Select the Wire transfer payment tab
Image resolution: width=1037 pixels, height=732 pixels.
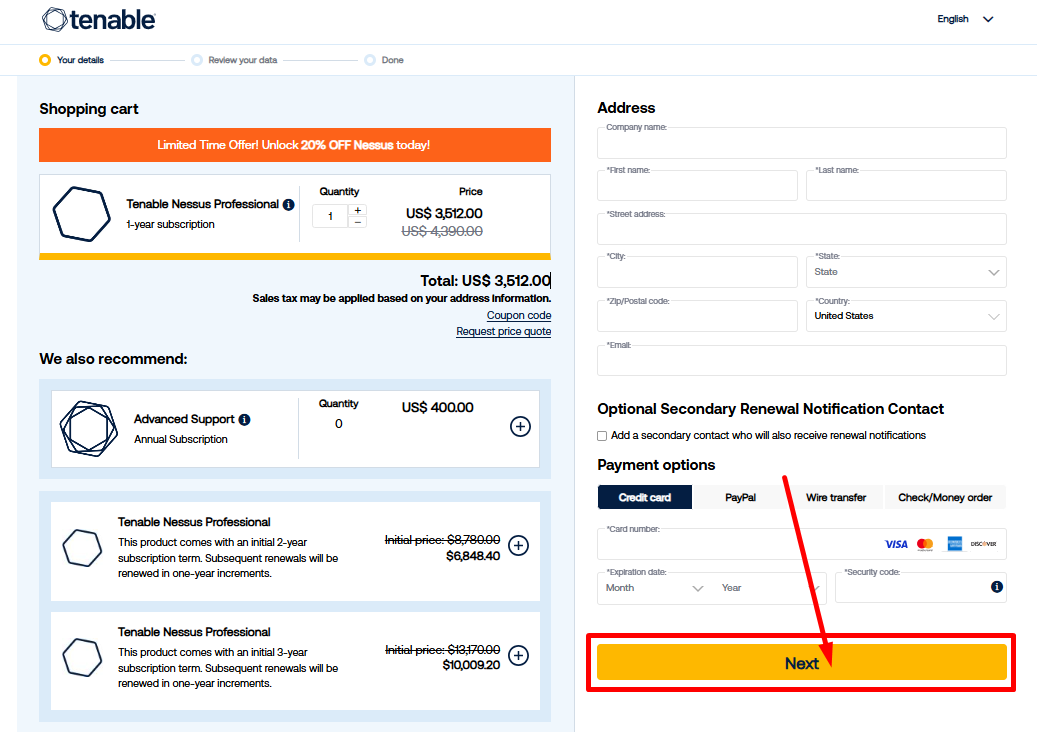coord(836,497)
